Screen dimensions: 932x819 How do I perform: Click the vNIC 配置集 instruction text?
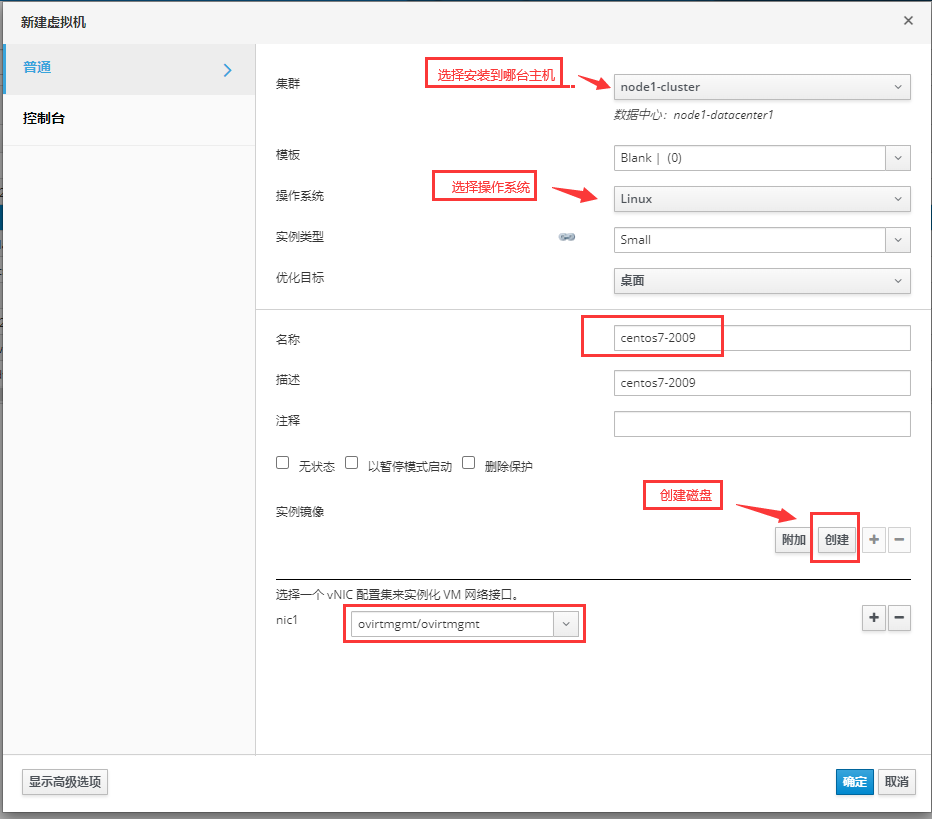pyautogui.click(x=398, y=594)
